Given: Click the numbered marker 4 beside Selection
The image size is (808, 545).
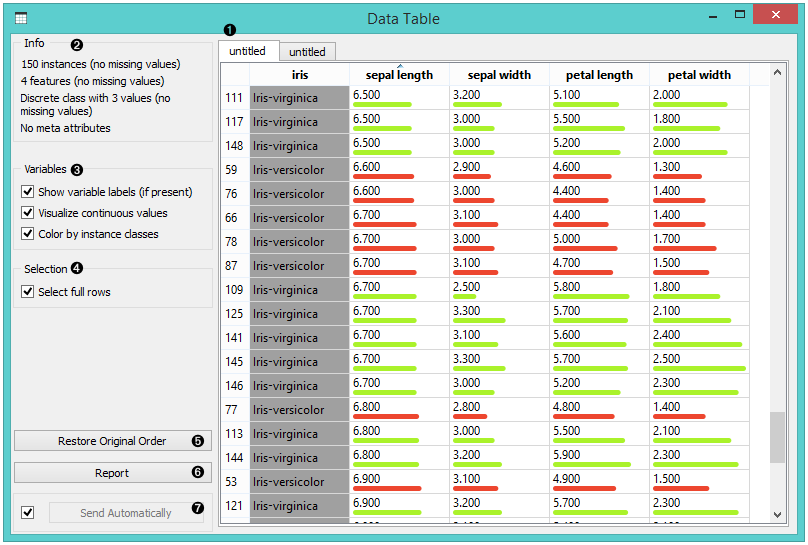Looking at the screenshot, I should click(77, 269).
